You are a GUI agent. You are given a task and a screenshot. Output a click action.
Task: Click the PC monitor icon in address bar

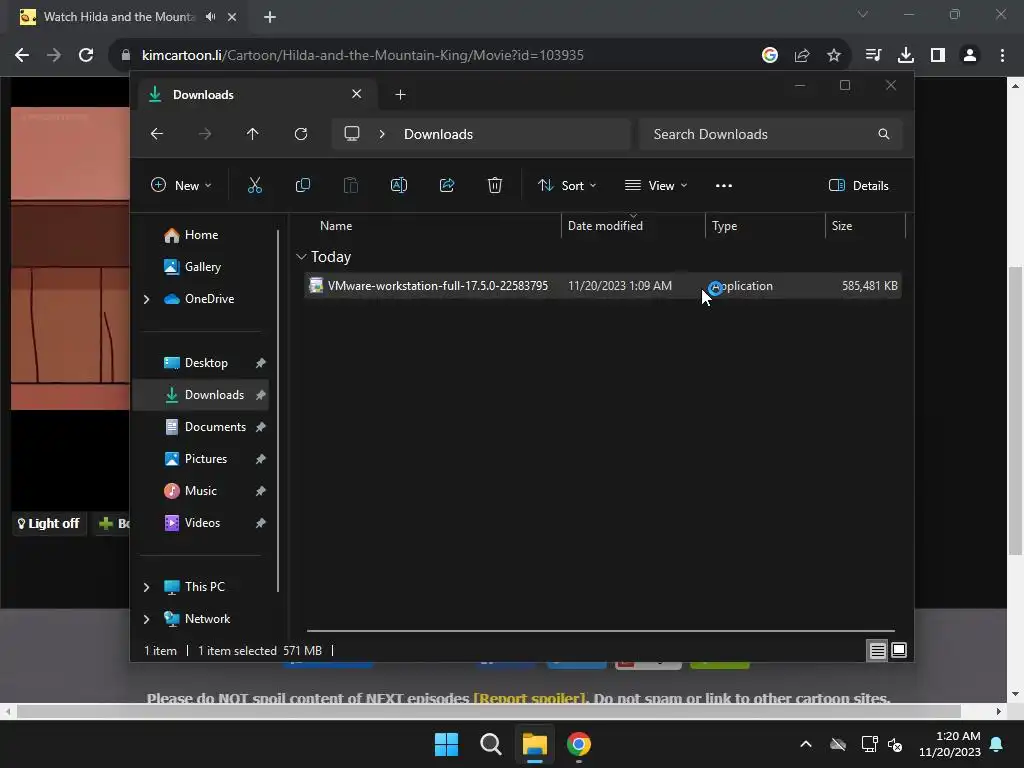tap(352, 134)
